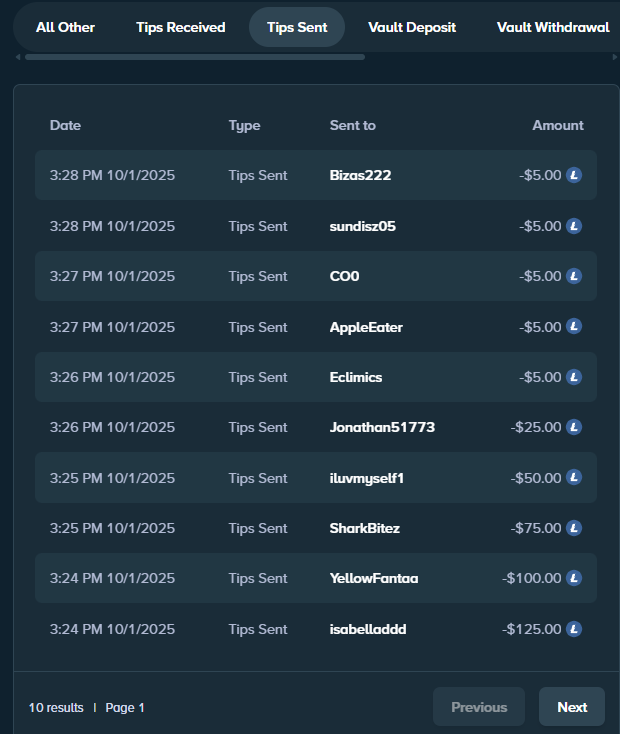The width and height of the screenshot is (620, 734).
Task: Open recipient SharkBitez profile
Action: [x=364, y=528]
